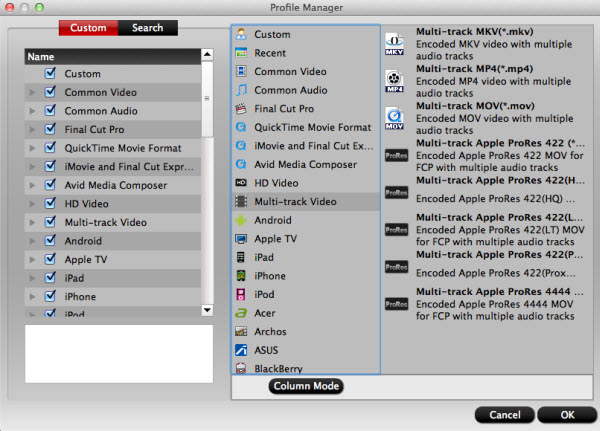Click the BlackBerry category icon

click(241, 368)
